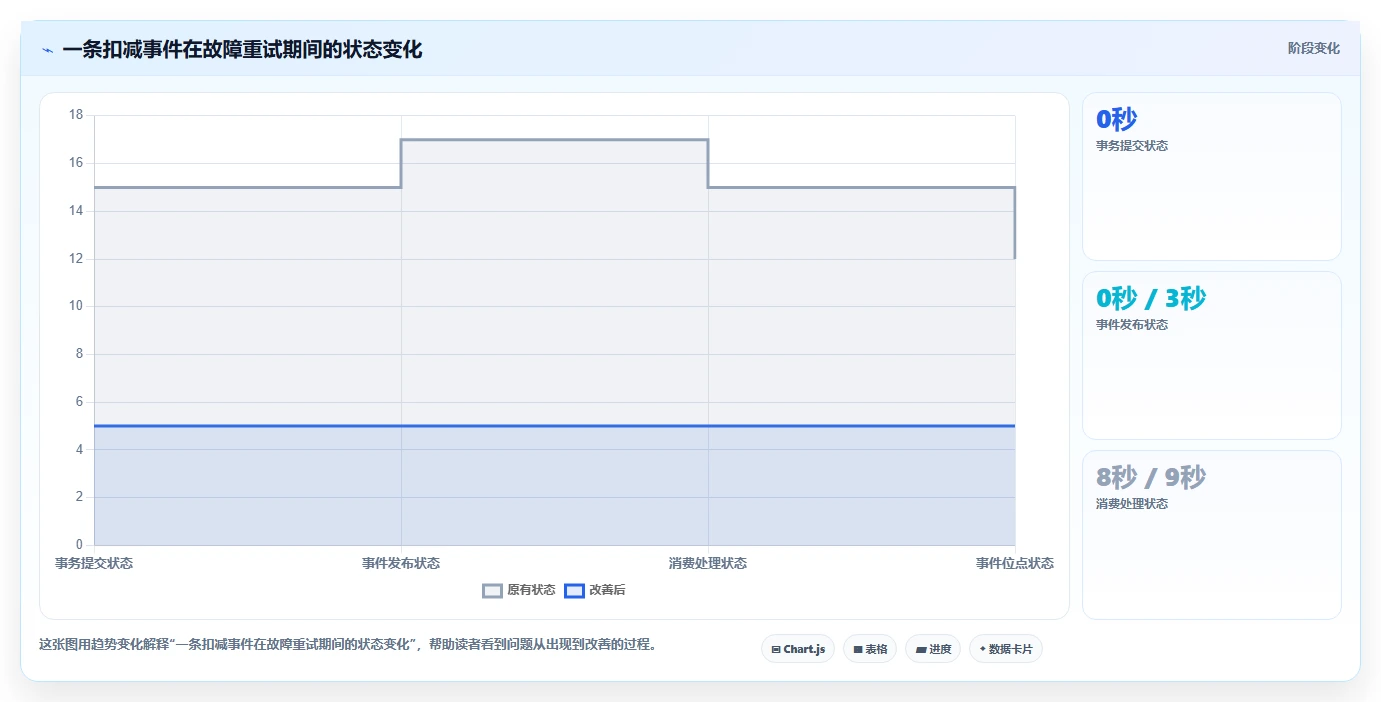Click the y-axis value 18
Viewport: 1381px width, 702px height.
(x=76, y=115)
